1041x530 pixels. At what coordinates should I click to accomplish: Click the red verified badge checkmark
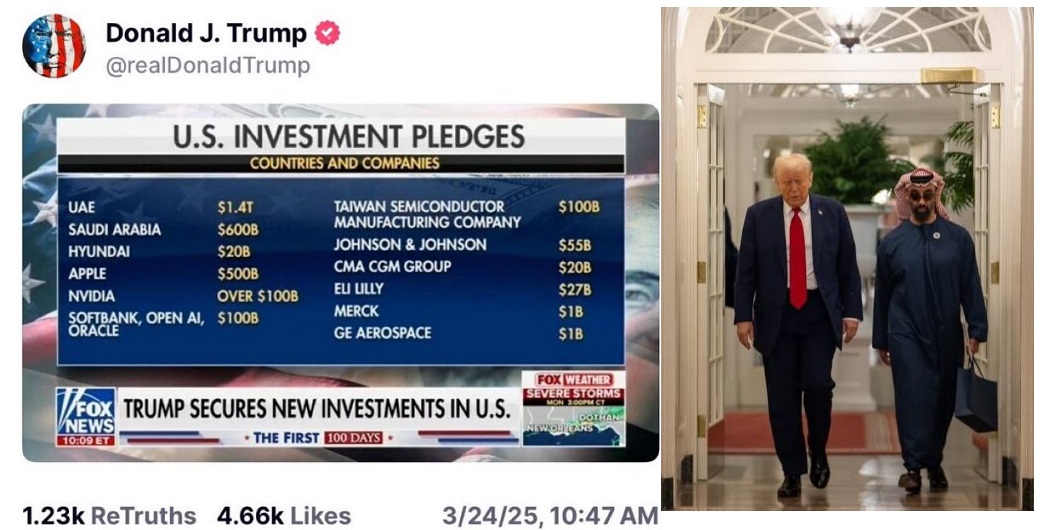point(327,33)
